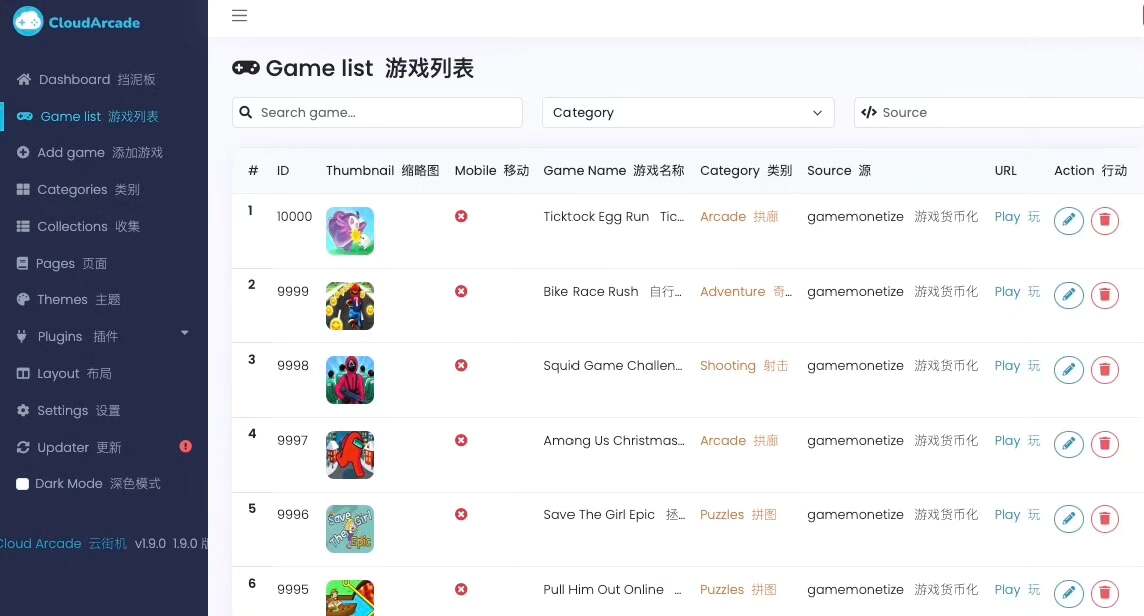The image size is (1144, 616).
Task: Delete the Ticktock Egg Run game
Action: (1105, 220)
